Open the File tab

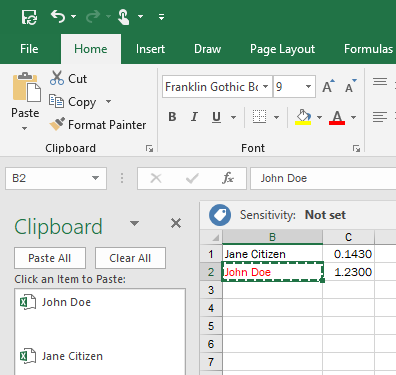[29, 49]
